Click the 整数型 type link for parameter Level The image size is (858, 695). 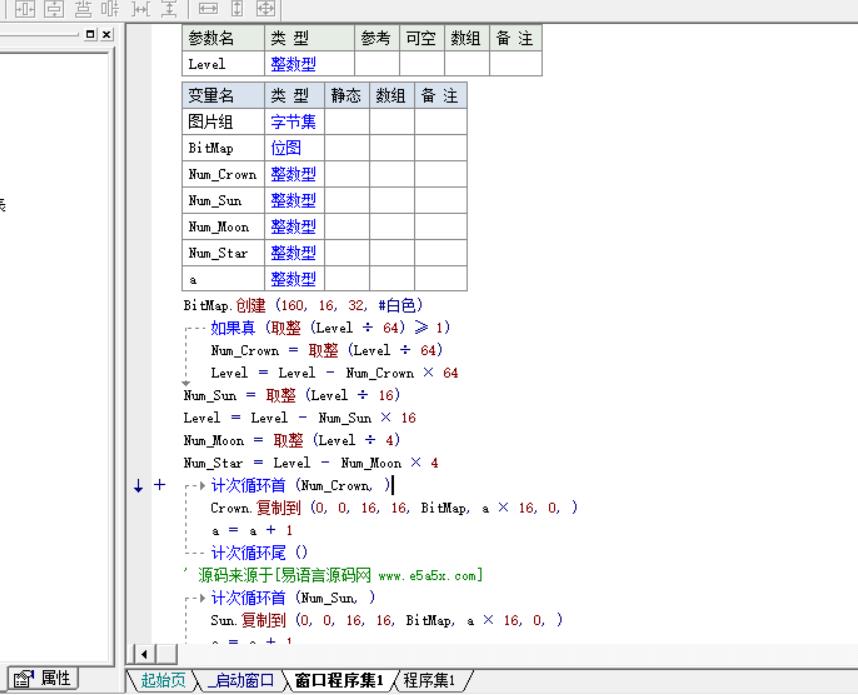pos(293,64)
